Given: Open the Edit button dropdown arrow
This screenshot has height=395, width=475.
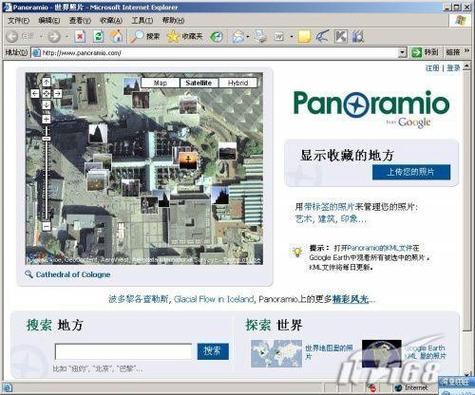Looking at the screenshot, I should tap(292, 37).
